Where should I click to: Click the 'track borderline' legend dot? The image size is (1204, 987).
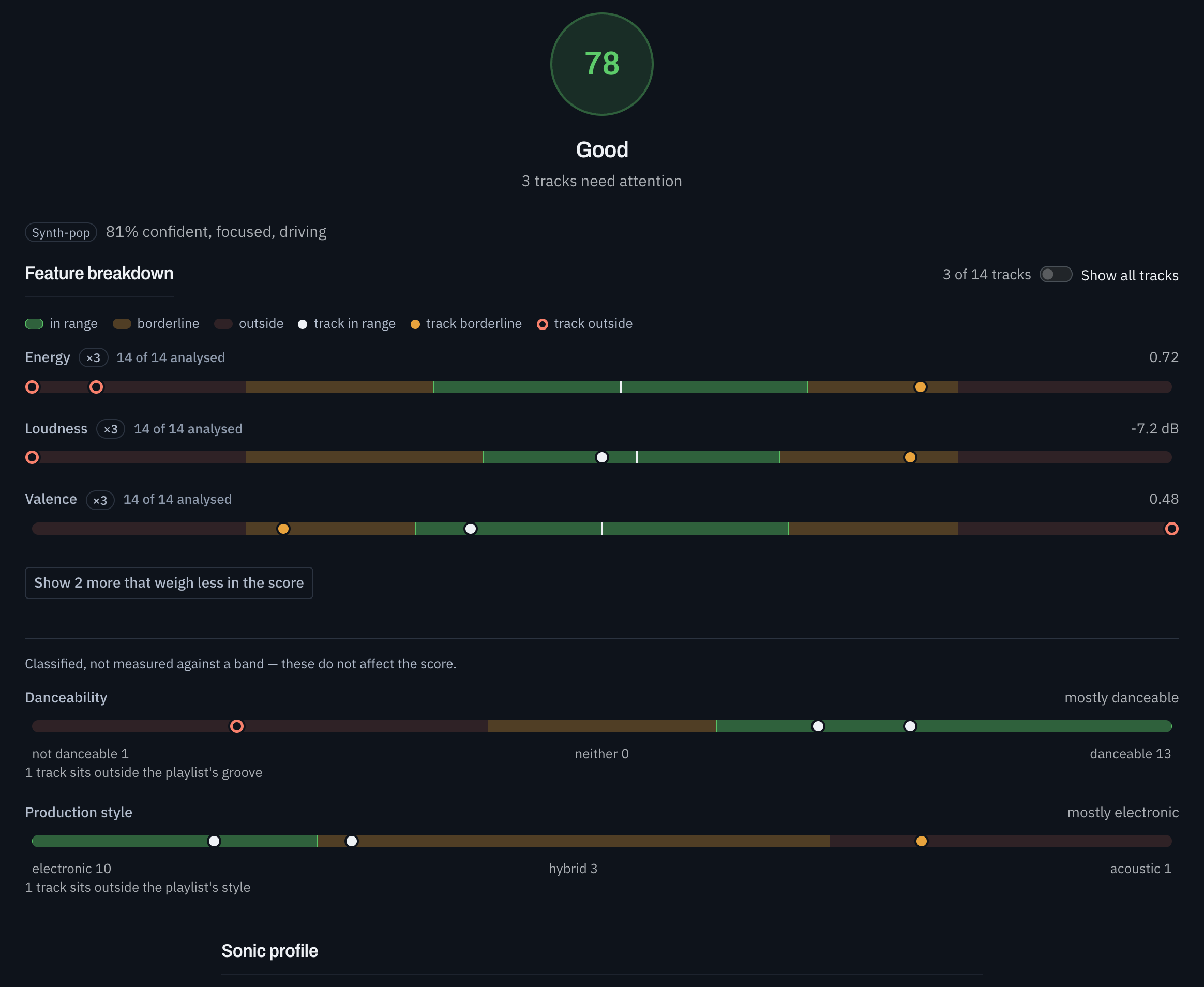(x=415, y=324)
